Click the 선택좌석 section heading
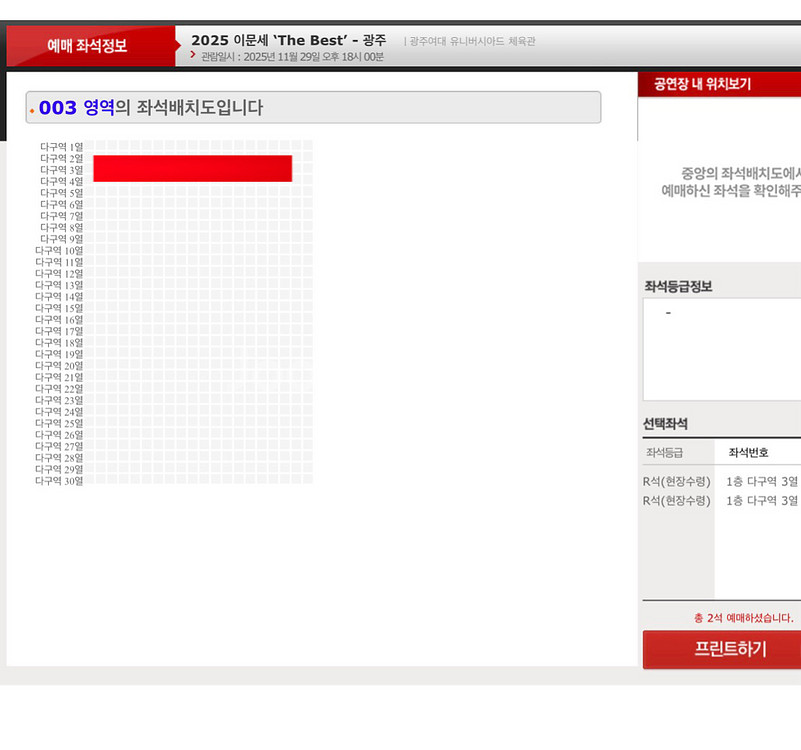Image resolution: width=801 pixels, height=750 pixels. [665, 424]
